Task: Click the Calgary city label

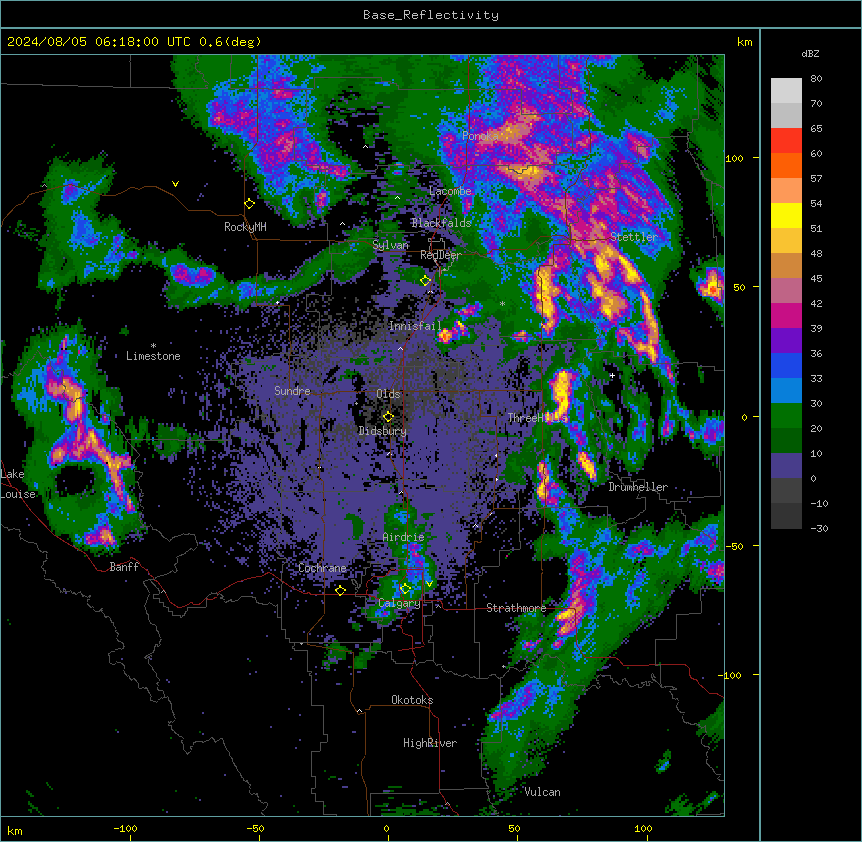Action: (400, 603)
